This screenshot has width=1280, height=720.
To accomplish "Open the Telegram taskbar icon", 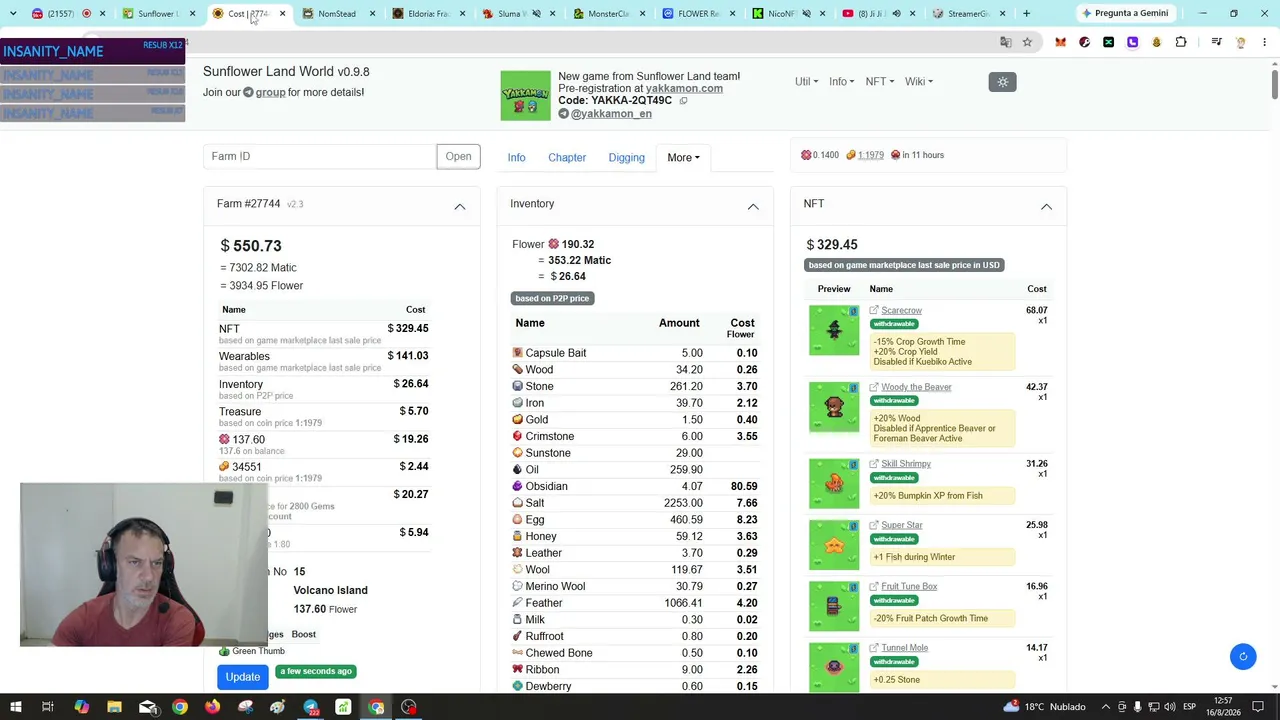I will [x=310, y=707].
